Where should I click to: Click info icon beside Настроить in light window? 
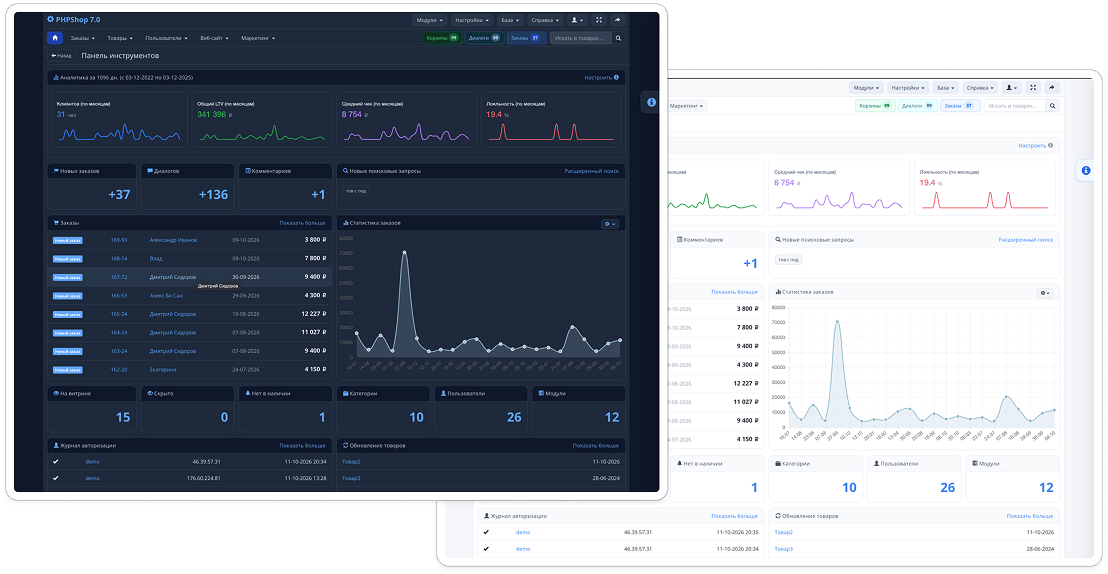tap(1051, 146)
